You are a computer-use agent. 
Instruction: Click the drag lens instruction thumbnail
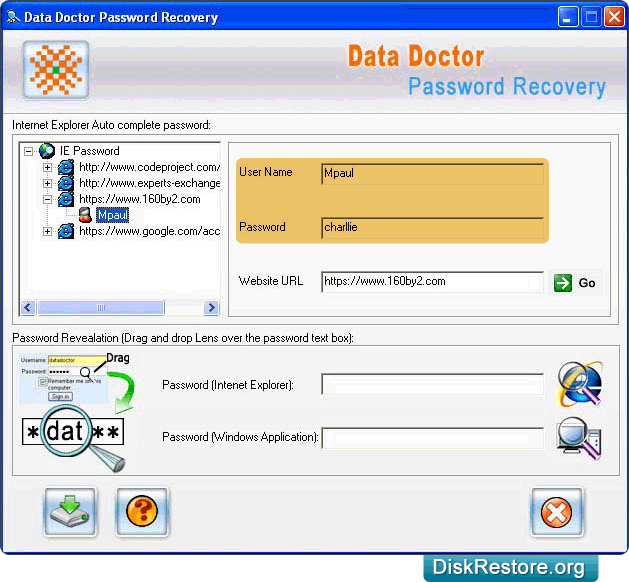tap(76, 411)
